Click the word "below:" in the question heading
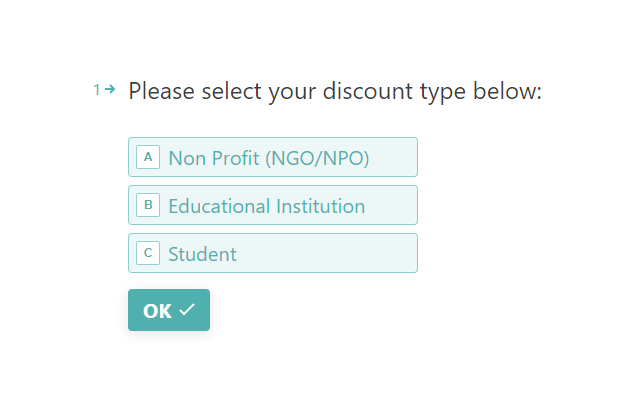Viewport: 644px width, 395px height. click(x=507, y=91)
